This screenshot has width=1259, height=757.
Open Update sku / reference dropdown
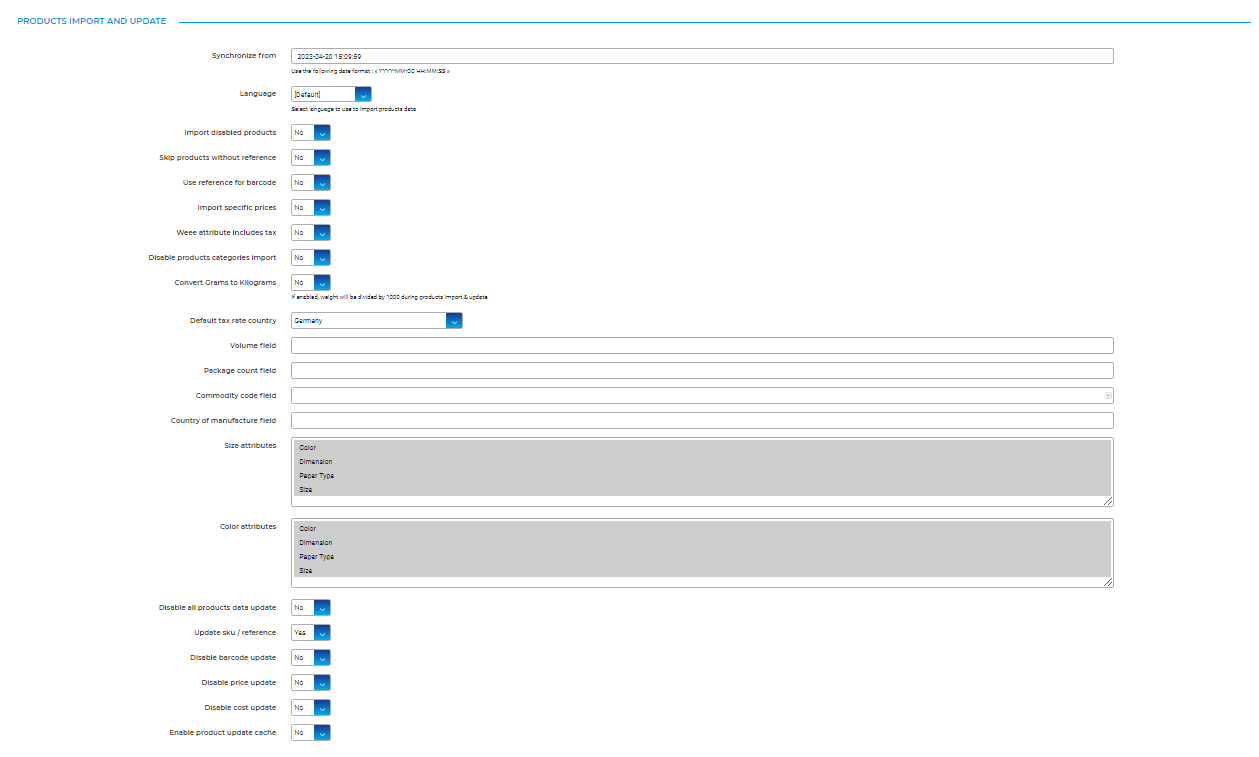(311, 633)
